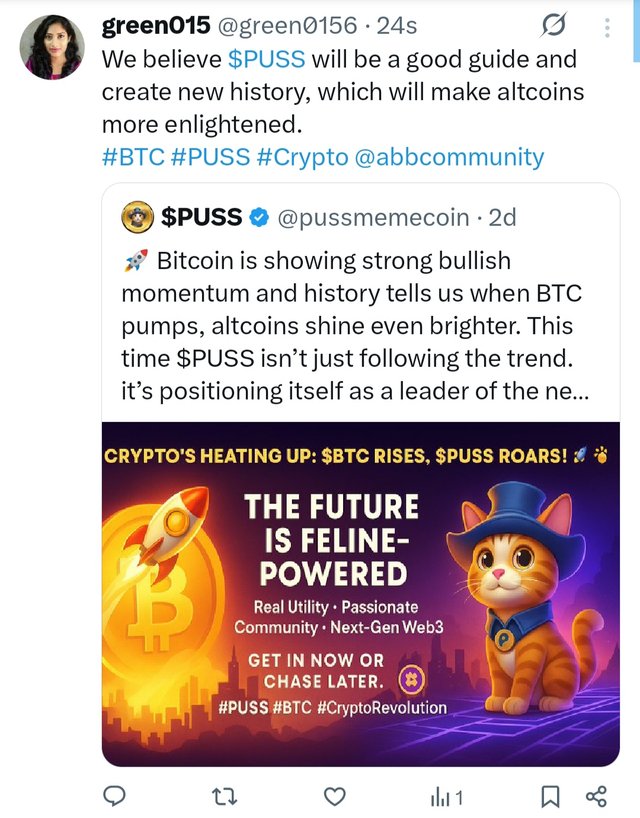Bookmark this tweet

tap(550, 796)
